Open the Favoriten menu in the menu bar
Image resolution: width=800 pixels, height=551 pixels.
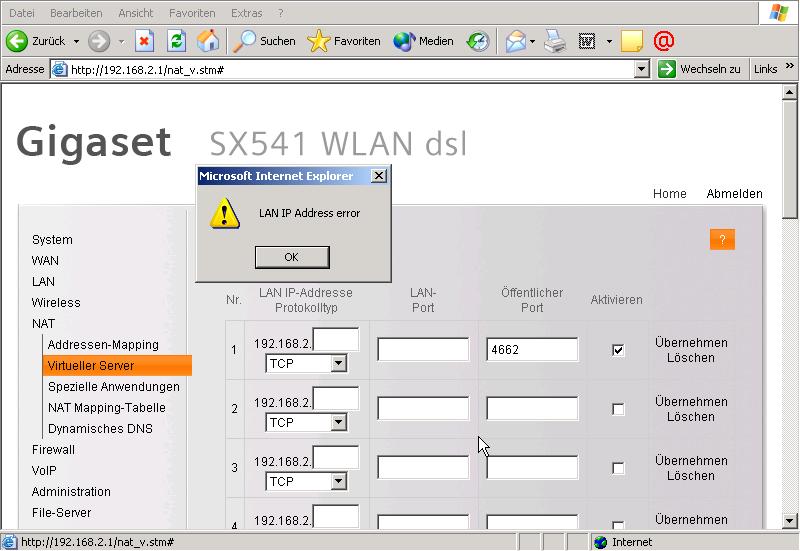coord(192,13)
